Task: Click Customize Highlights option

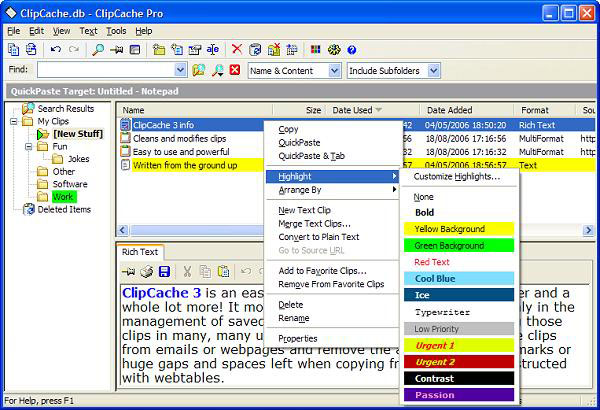Action: pos(459,176)
